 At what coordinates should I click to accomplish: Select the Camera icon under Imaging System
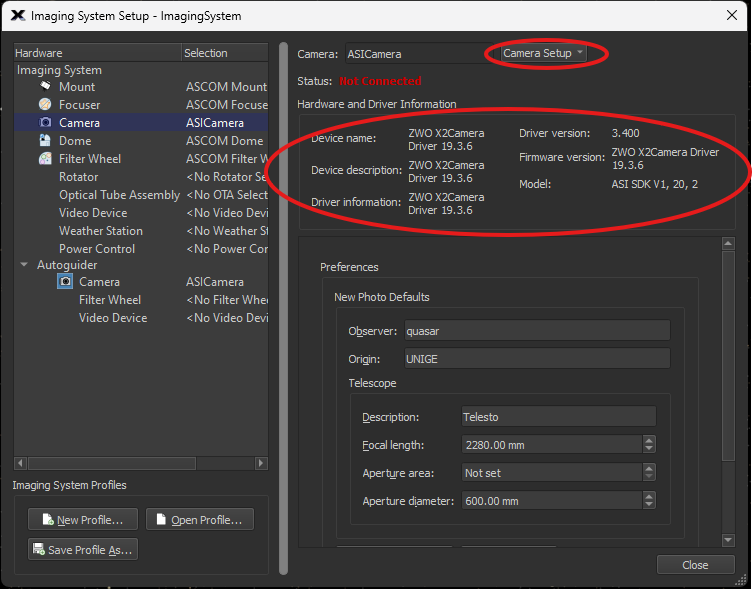(x=45, y=123)
